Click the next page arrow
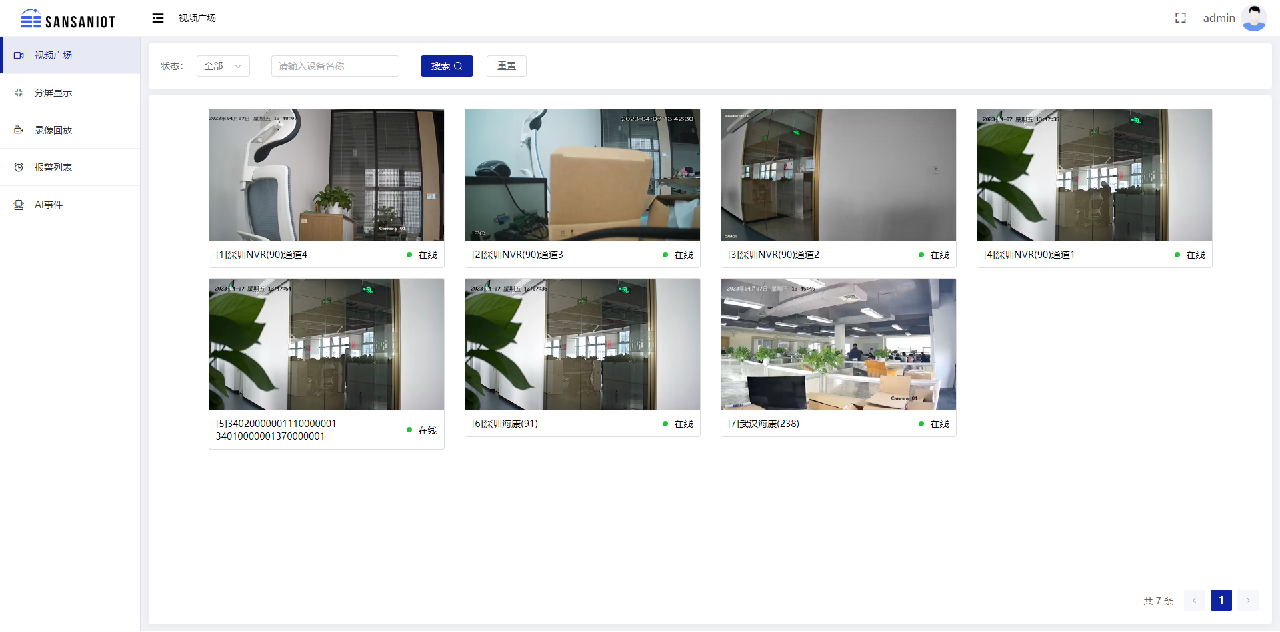 tap(1247, 600)
